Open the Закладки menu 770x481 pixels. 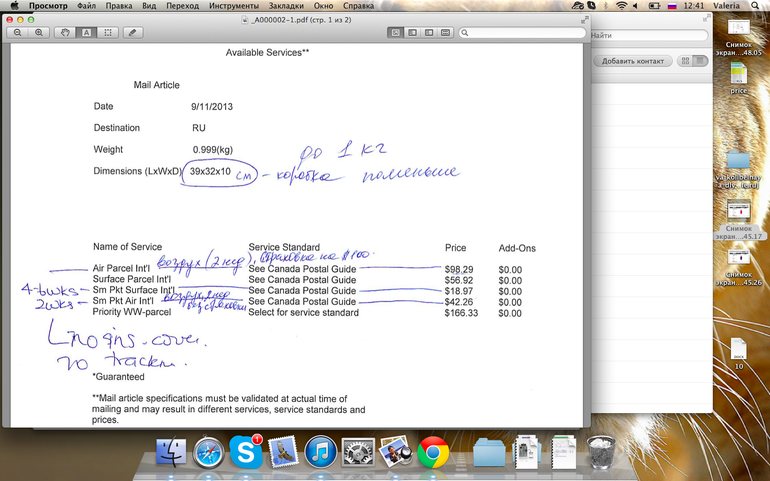286,6
